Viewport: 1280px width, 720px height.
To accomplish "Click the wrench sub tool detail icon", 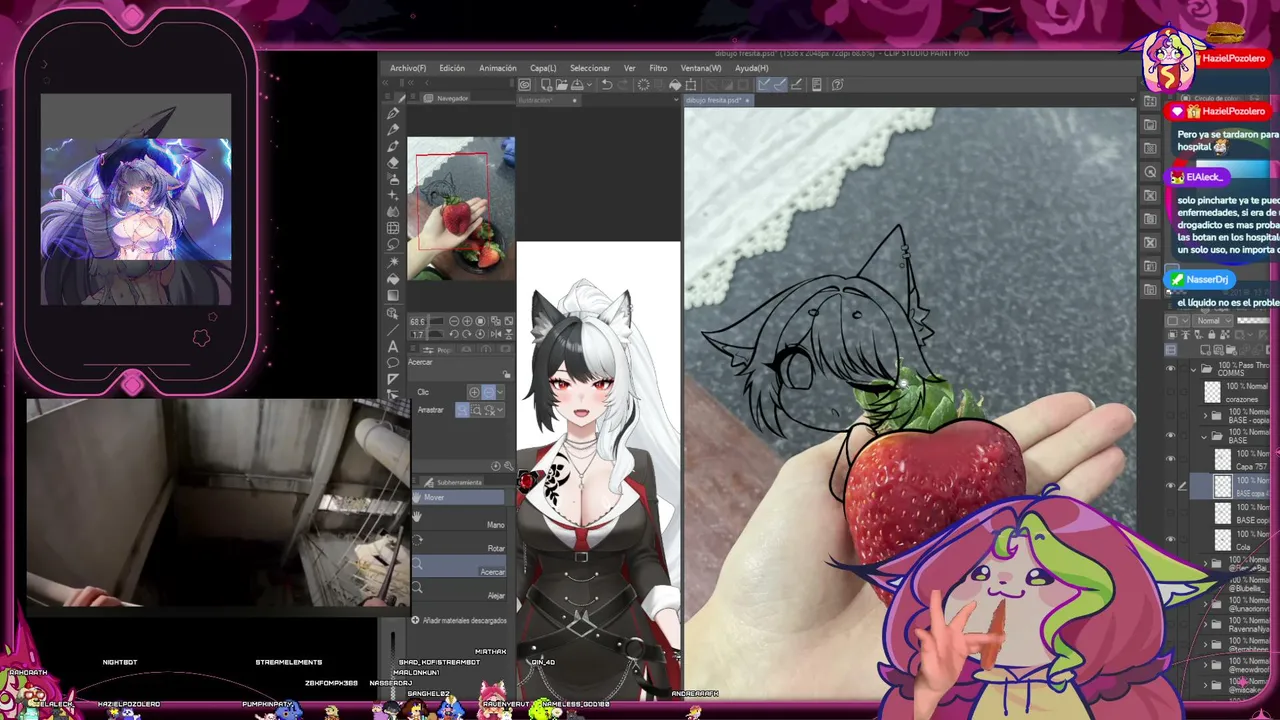I will [x=508, y=466].
